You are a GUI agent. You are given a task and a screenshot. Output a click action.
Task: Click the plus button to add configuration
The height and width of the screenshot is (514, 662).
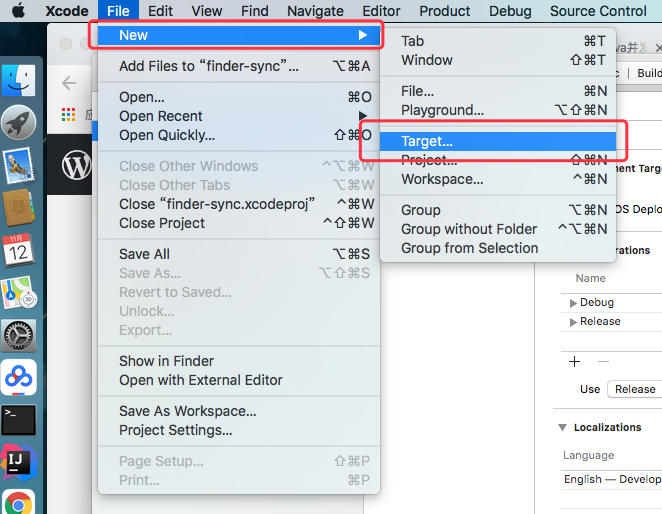(574, 361)
